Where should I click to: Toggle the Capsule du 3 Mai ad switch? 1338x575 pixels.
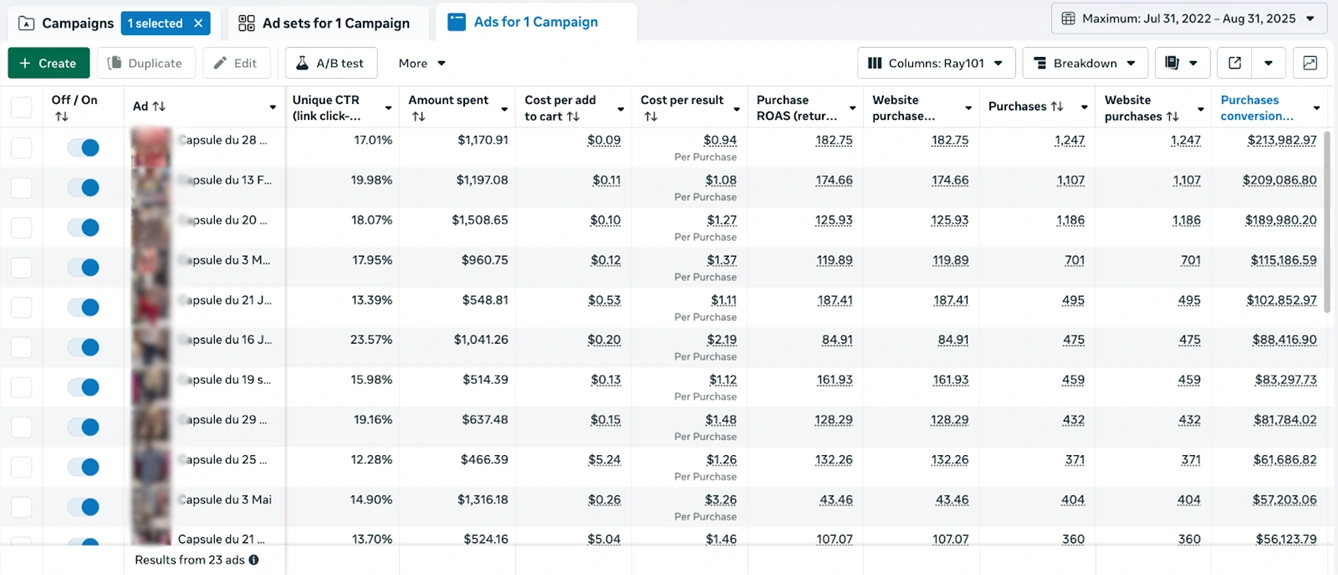83,507
